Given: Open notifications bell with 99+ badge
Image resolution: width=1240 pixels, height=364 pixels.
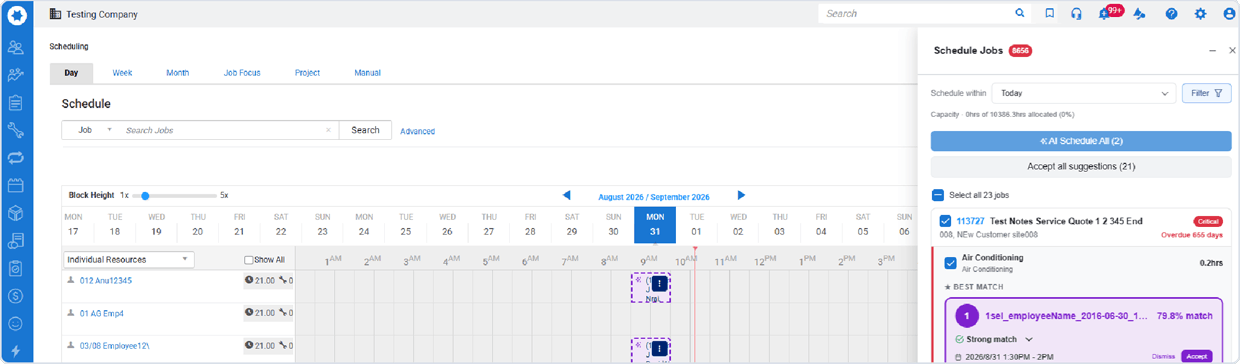Looking at the screenshot, I should [1106, 14].
